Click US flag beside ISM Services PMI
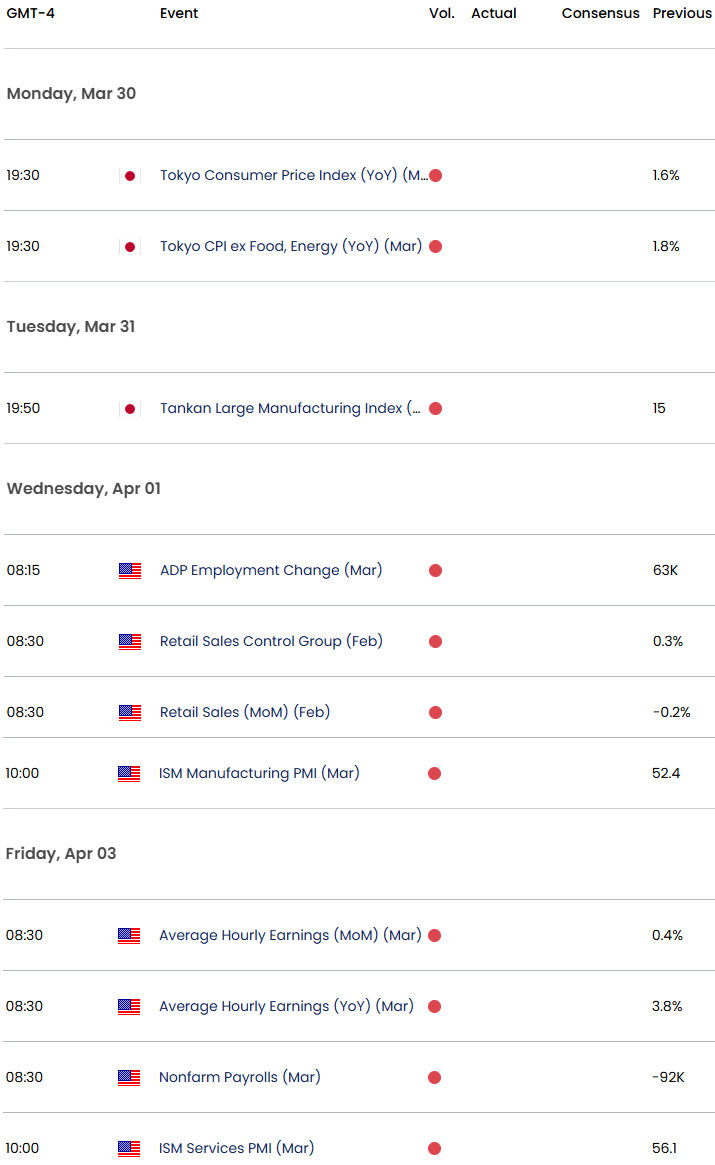The width and height of the screenshot is (715, 1165). (x=129, y=1149)
